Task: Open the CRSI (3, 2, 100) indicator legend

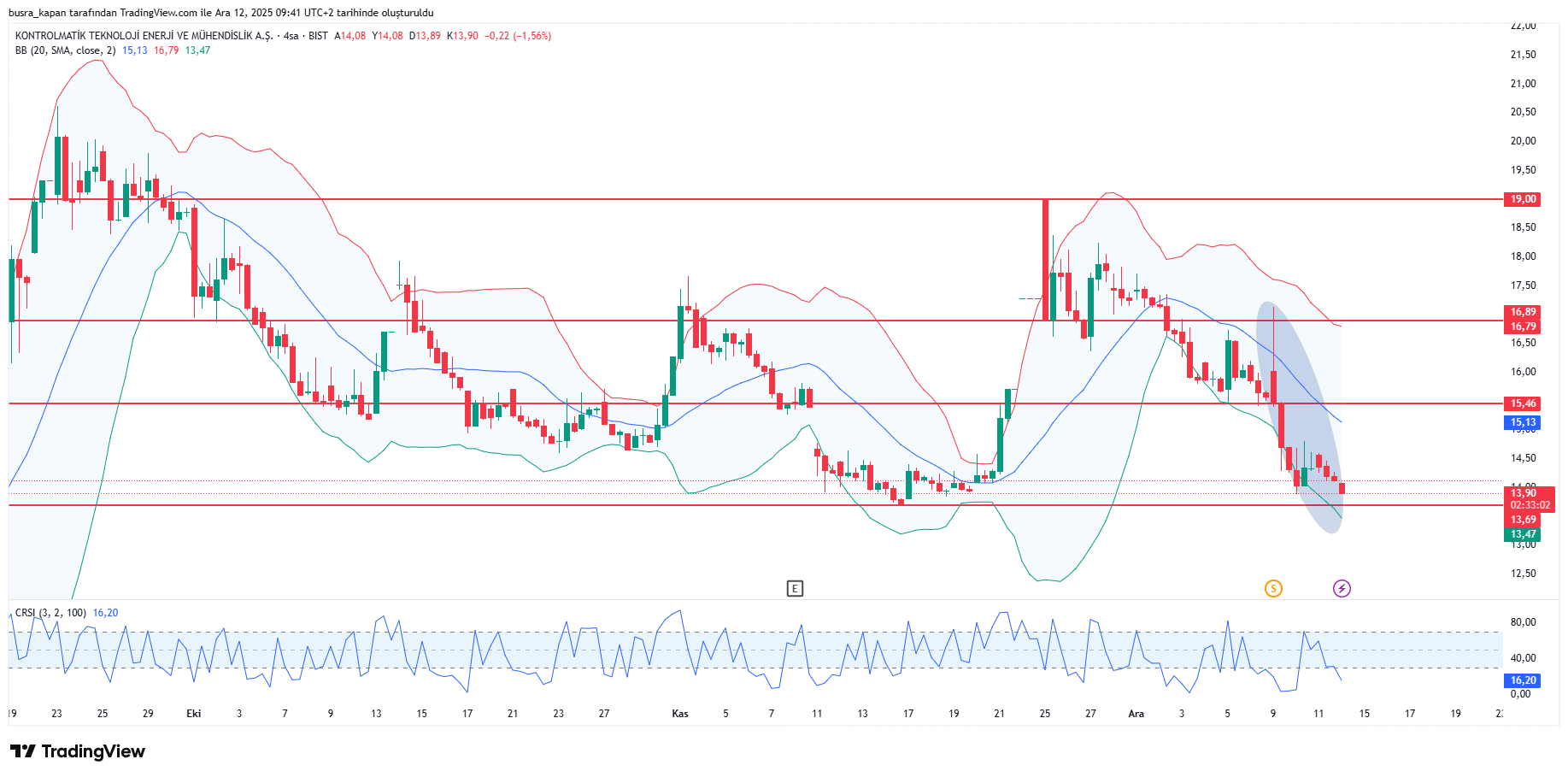Action: tap(50, 613)
